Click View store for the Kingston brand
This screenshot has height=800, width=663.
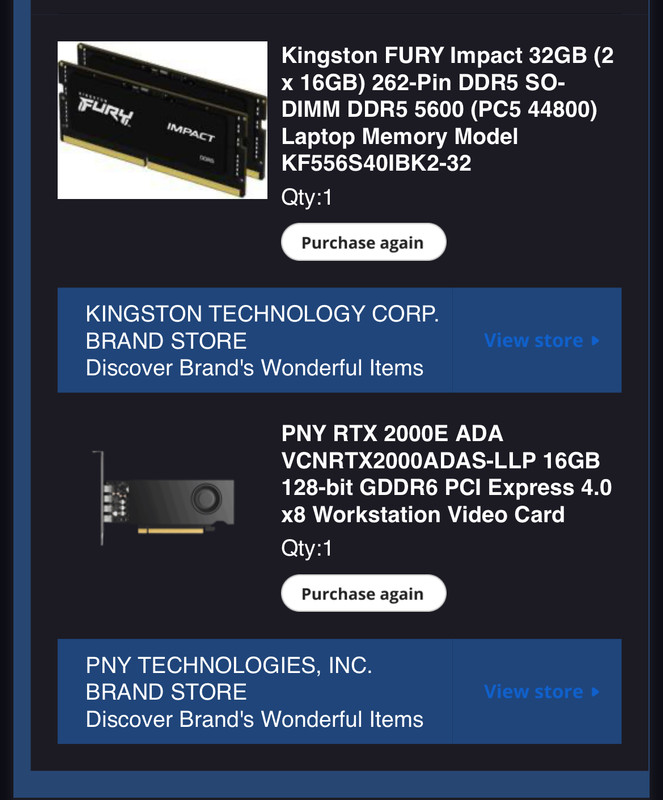pos(533,340)
